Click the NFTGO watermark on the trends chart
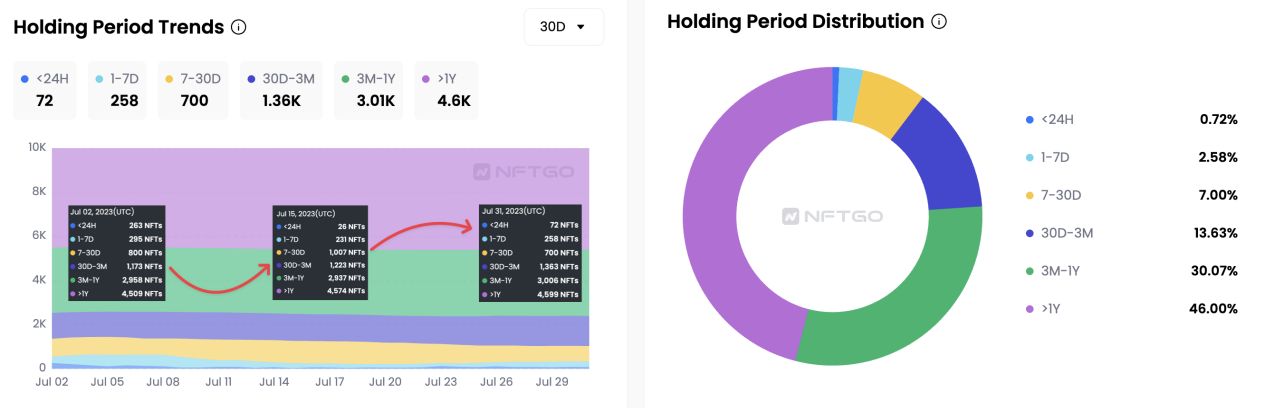This screenshot has height=408, width=1265. point(523,171)
